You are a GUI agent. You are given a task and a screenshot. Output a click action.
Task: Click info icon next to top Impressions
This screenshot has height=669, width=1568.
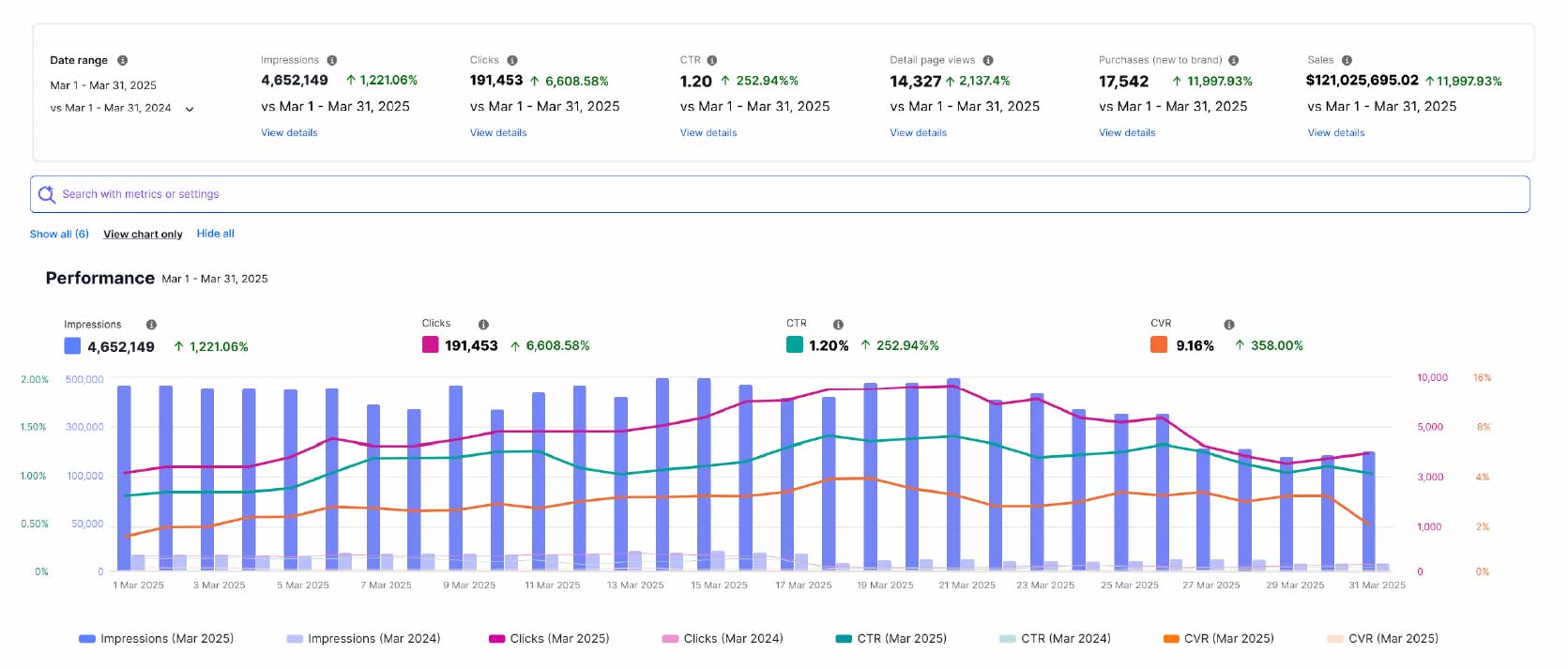[332, 60]
